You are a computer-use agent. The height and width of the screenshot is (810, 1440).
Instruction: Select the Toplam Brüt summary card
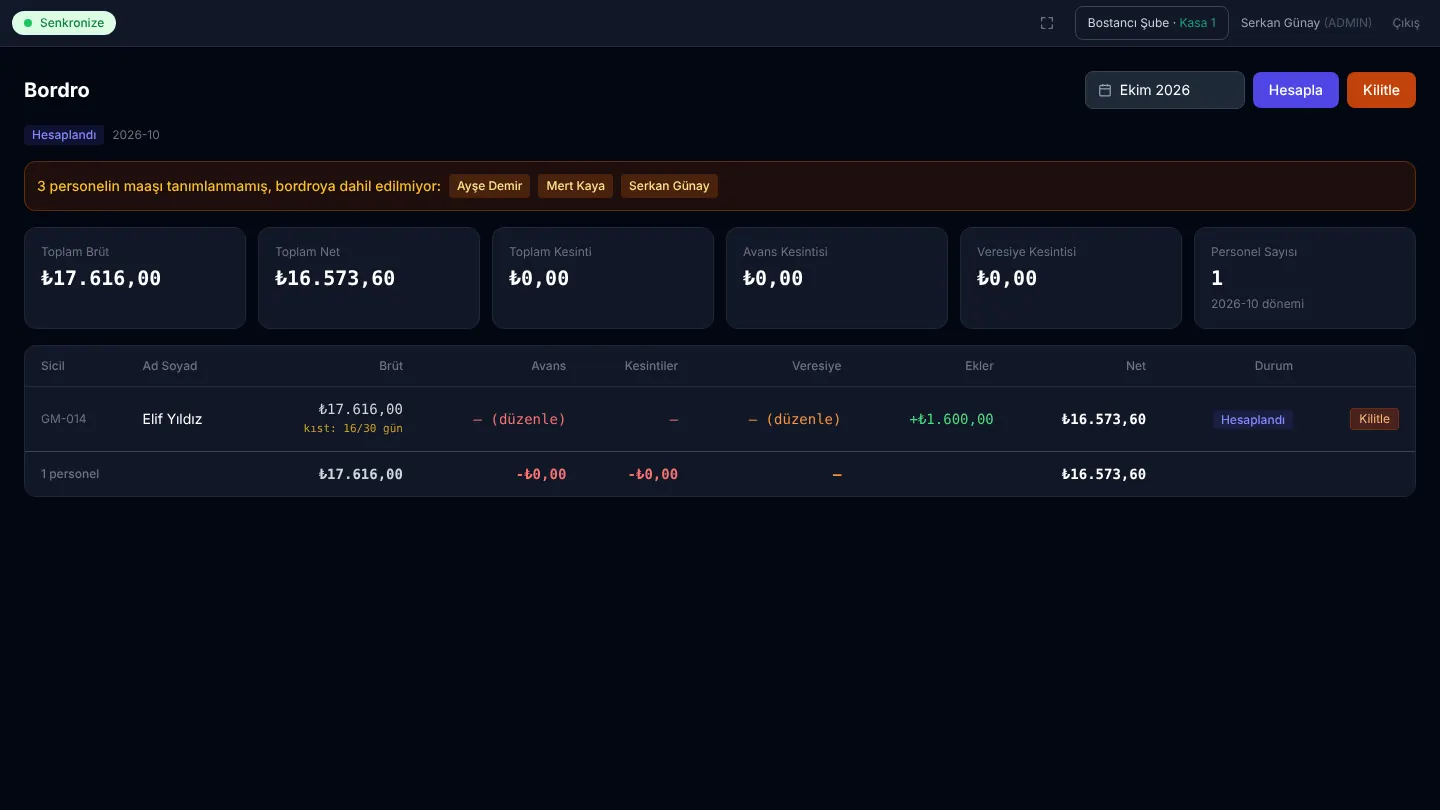[135, 278]
